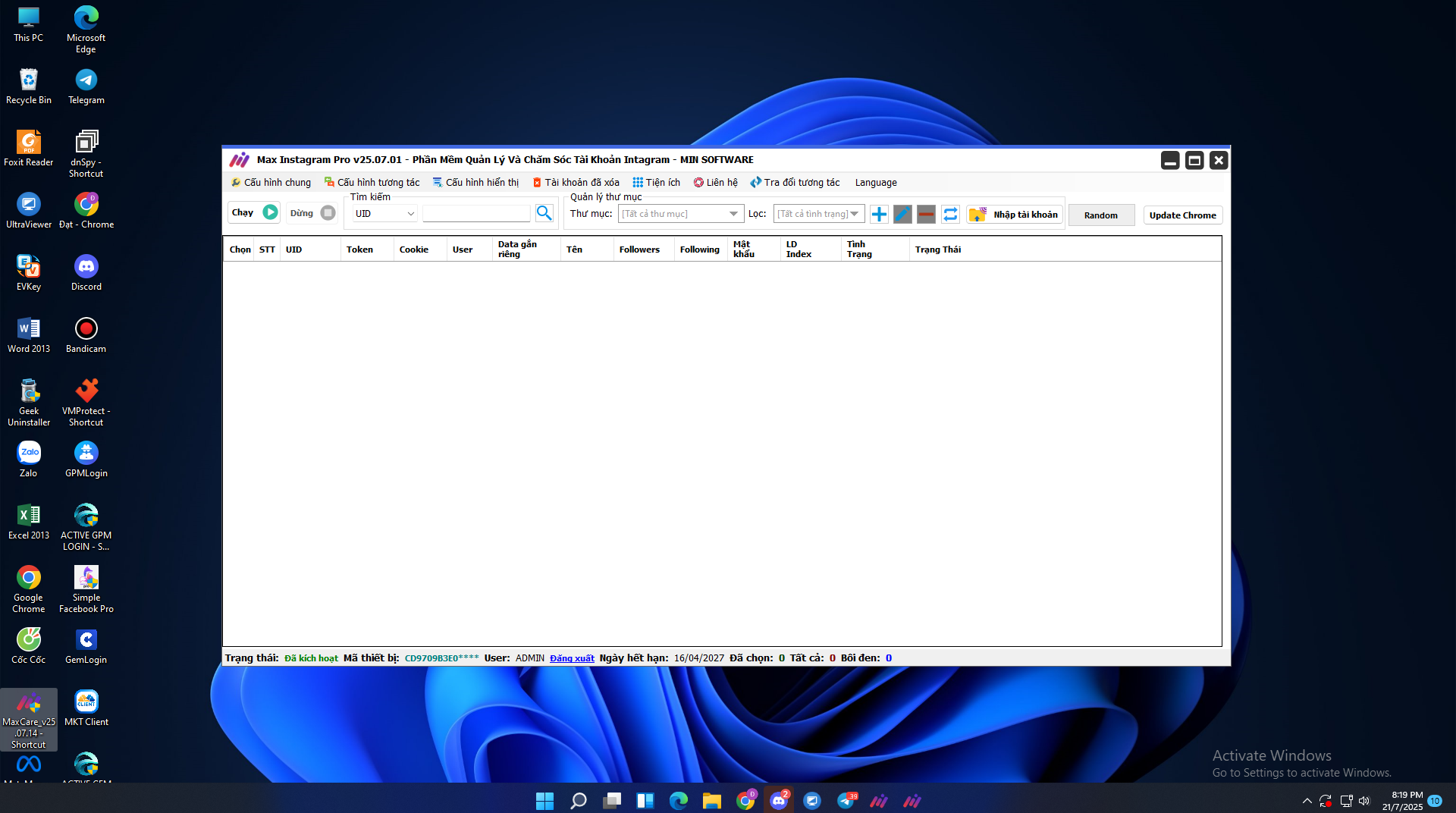Screen dimensions: 1456x813
Task: Show hidden system tray icons
Action: (1307, 801)
